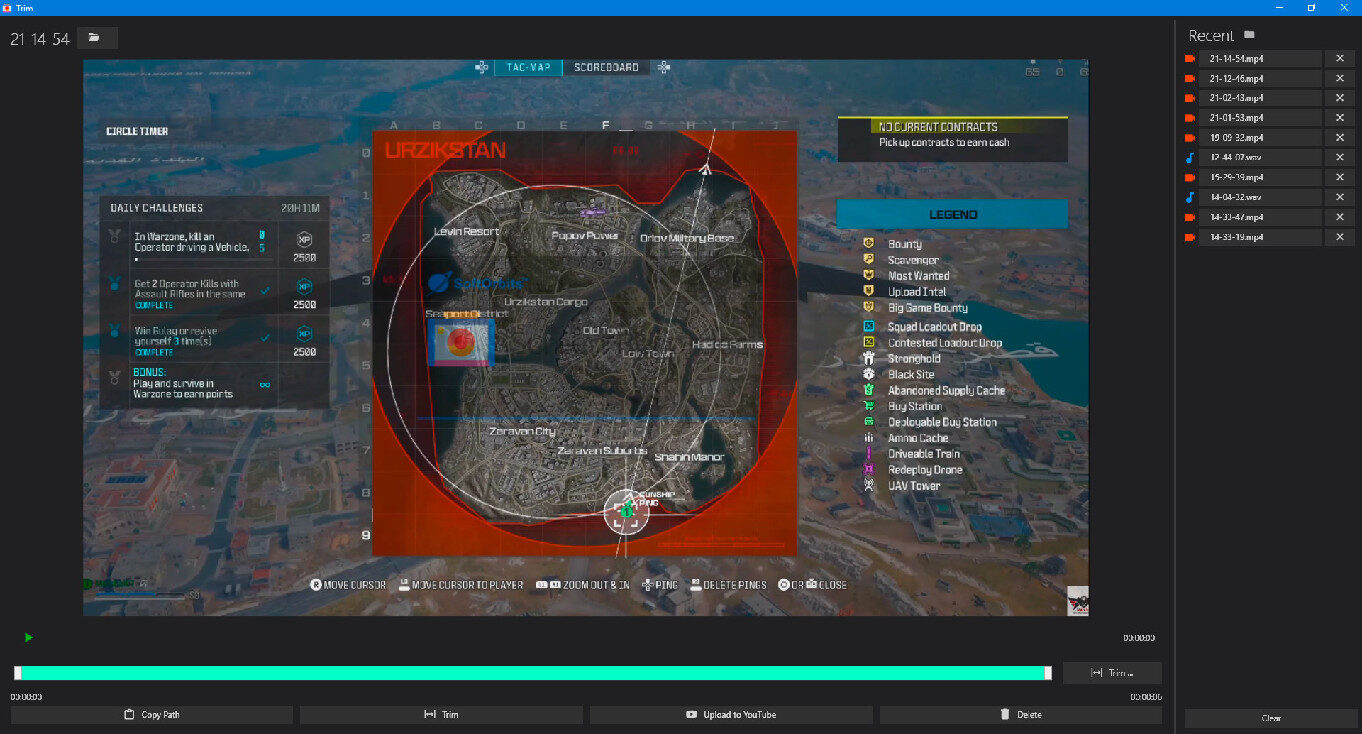Open recent file 21-02-43.mp4
The height and width of the screenshot is (734, 1362).
click(x=1260, y=98)
